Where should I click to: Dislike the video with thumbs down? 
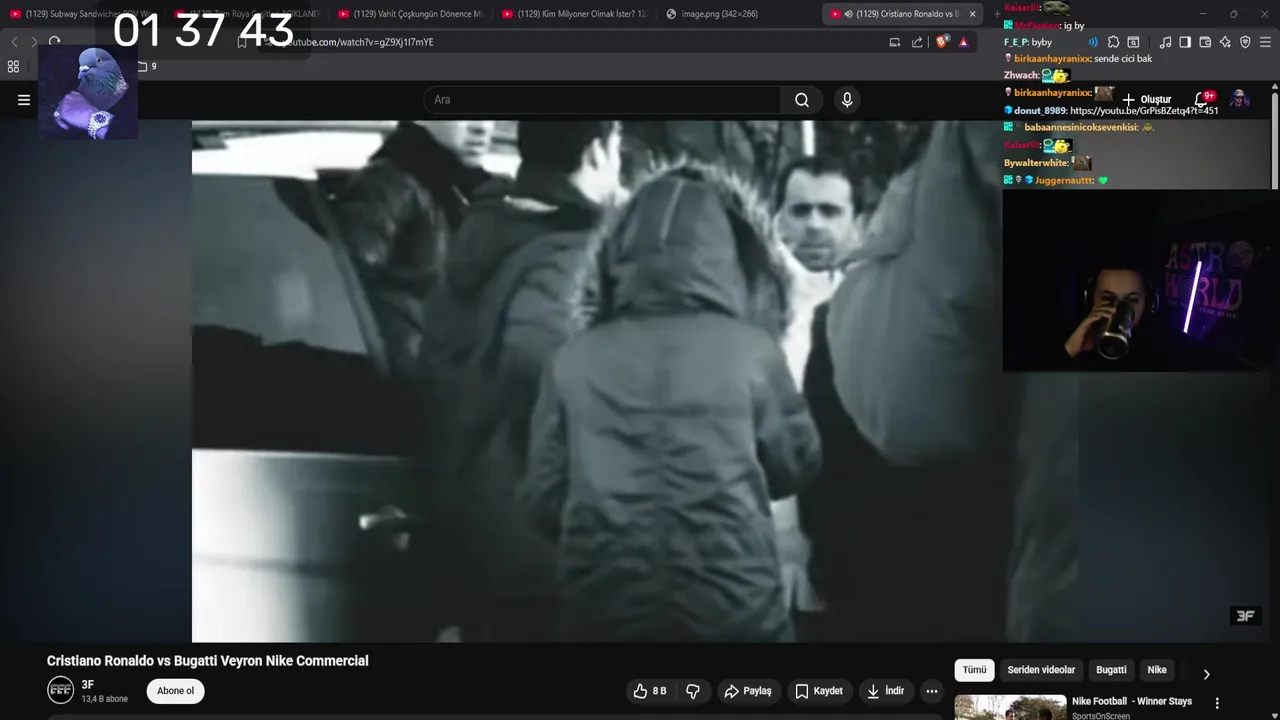692,691
